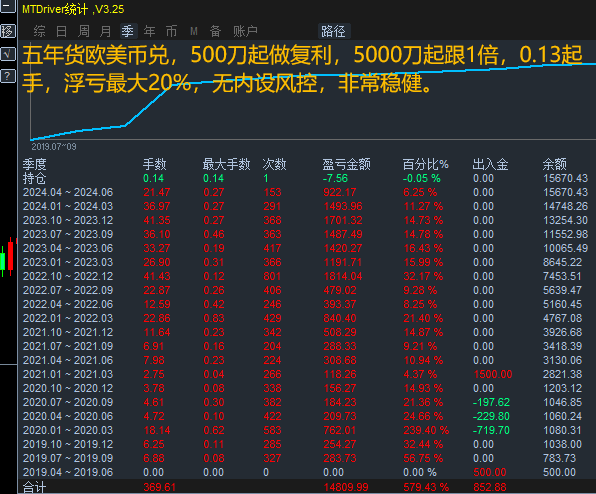This screenshot has width=596, height=494.
Task: Click the 手数 column header
Action: 155,164
